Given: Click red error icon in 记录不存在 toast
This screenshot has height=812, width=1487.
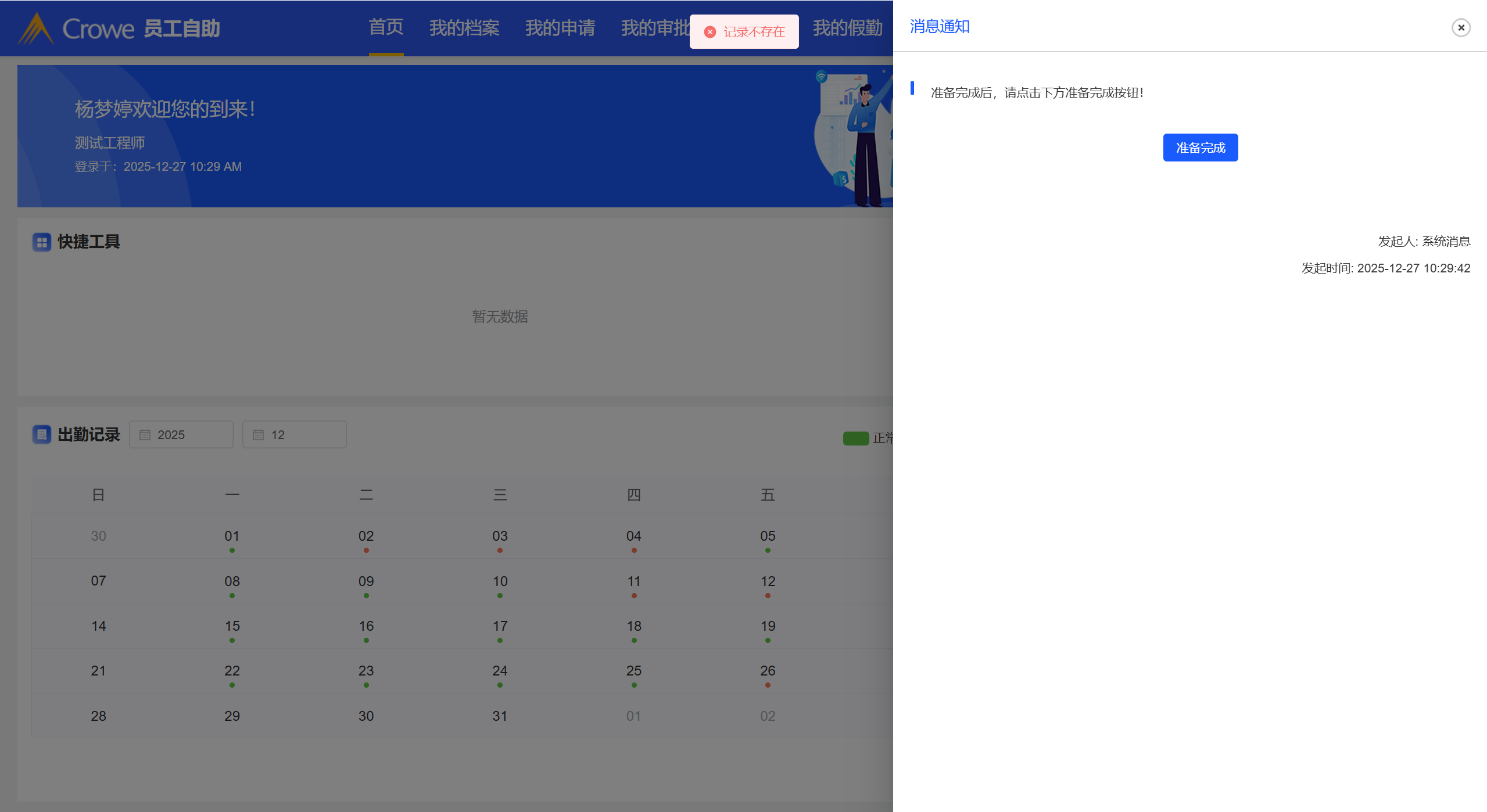Looking at the screenshot, I should tap(710, 32).
